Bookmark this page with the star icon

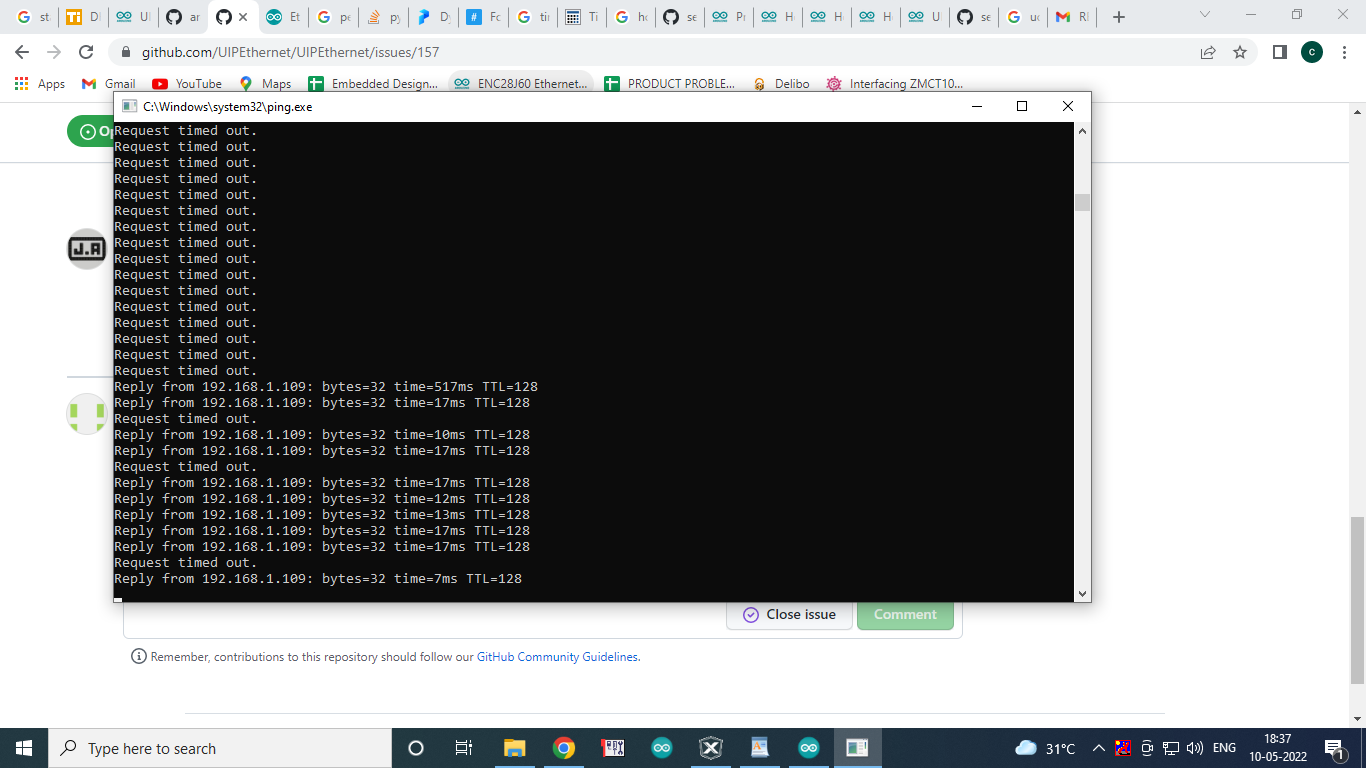coord(1240,52)
